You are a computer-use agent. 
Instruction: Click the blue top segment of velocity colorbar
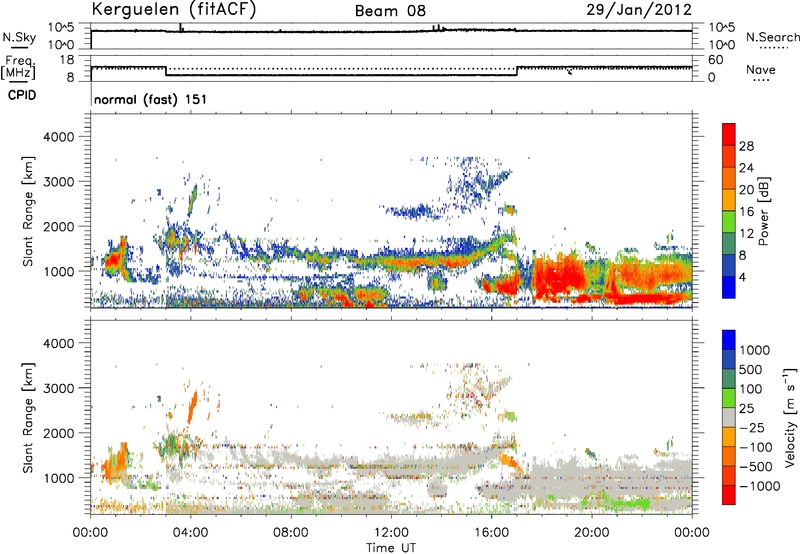(729, 340)
